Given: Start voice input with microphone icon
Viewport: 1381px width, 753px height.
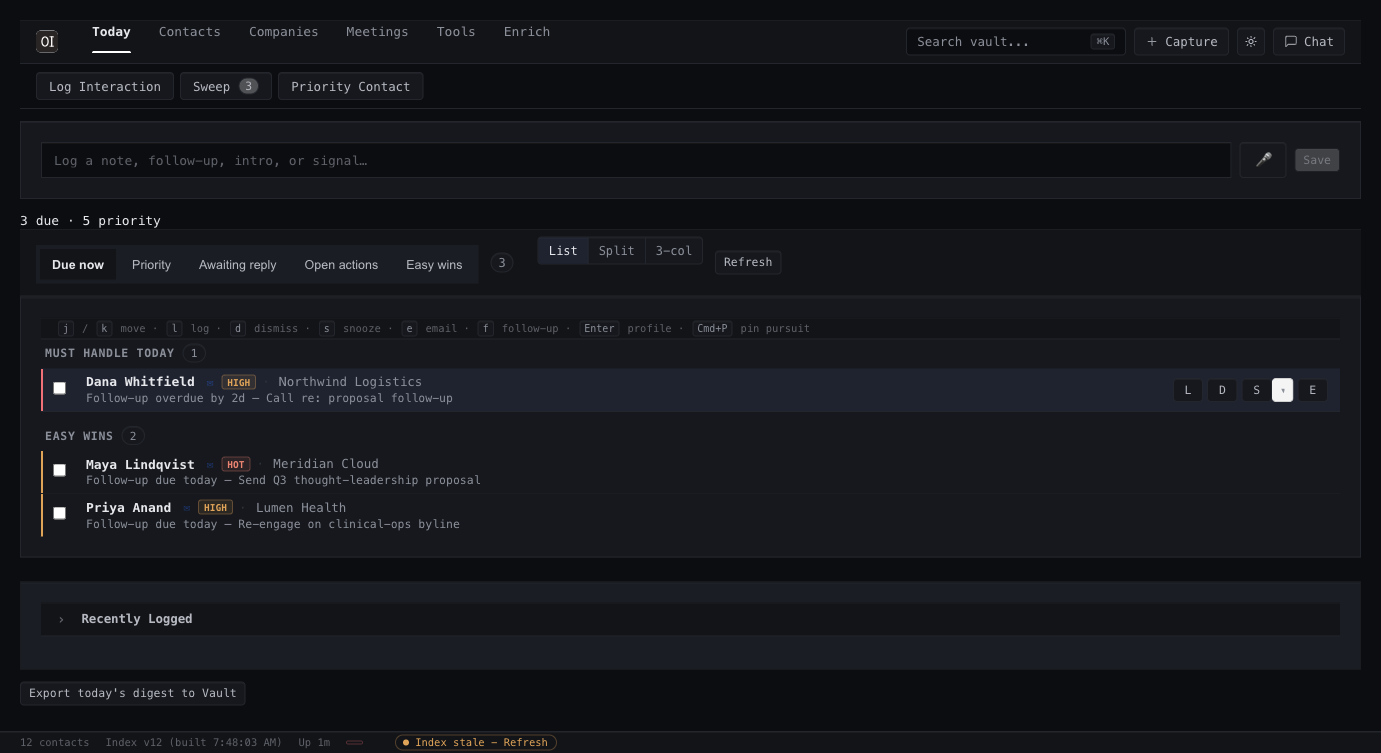Looking at the screenshot, I should [1263, 160].
